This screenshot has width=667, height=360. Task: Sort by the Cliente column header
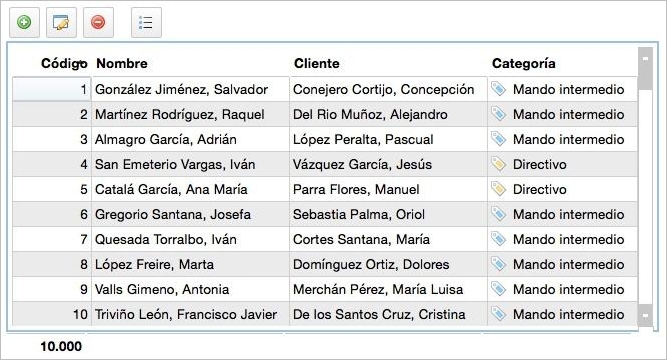point(317,63)
